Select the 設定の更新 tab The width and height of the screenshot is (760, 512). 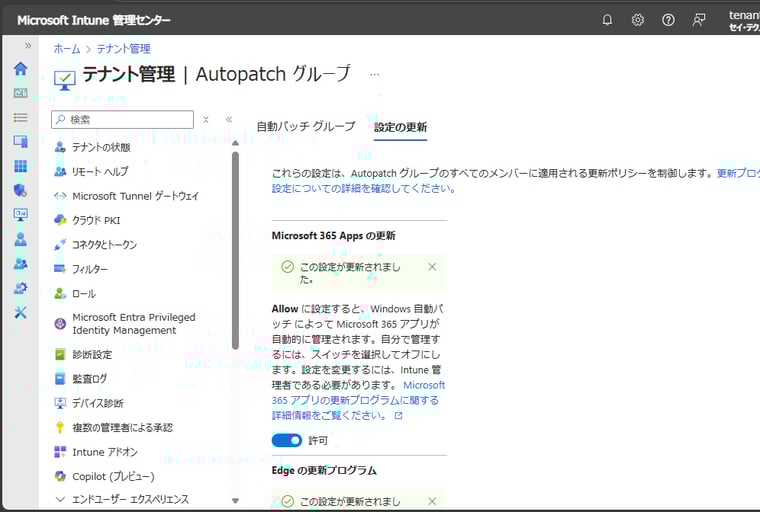(x=400, y=127)
